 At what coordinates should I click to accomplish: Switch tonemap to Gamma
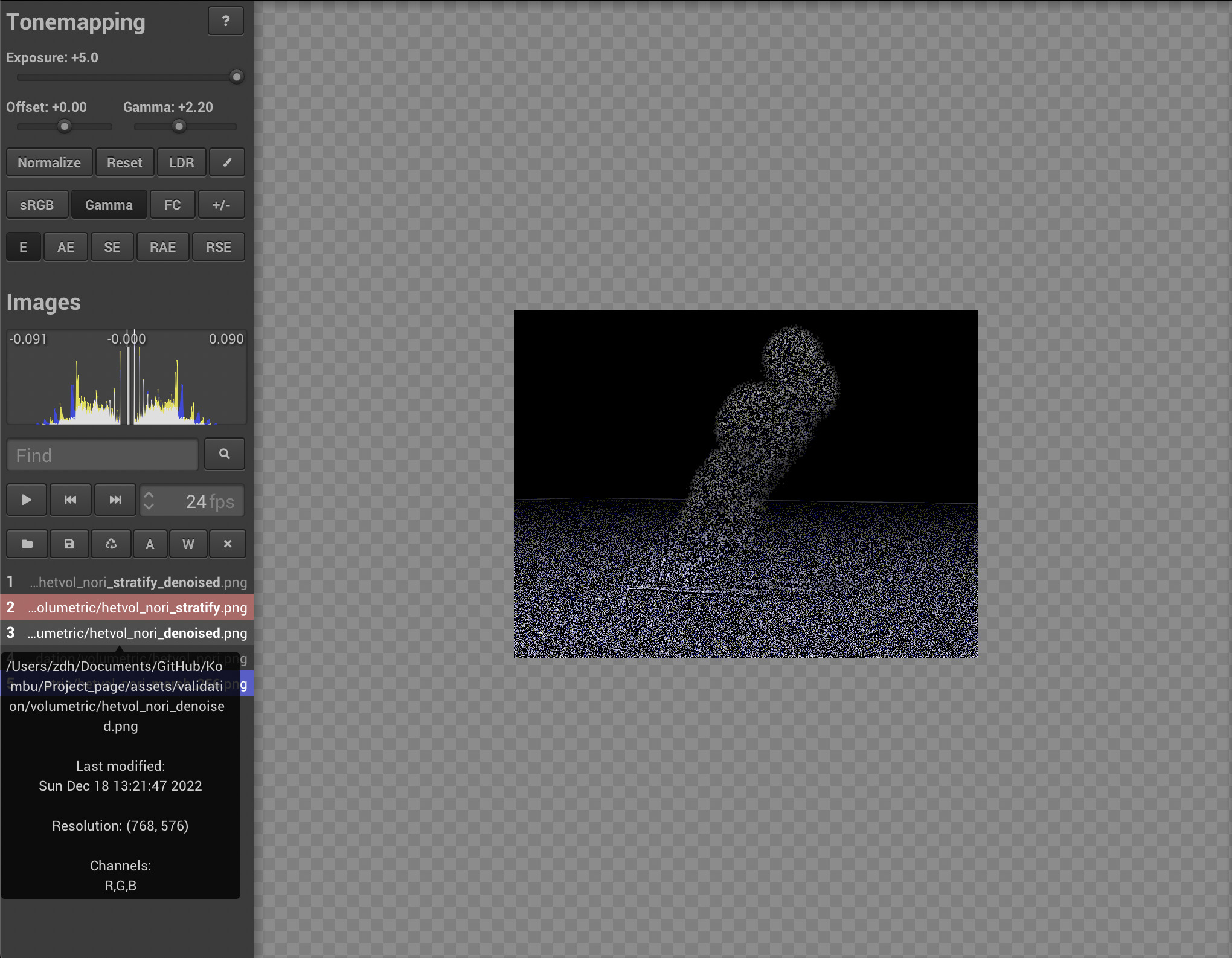(x=109, y=205)
